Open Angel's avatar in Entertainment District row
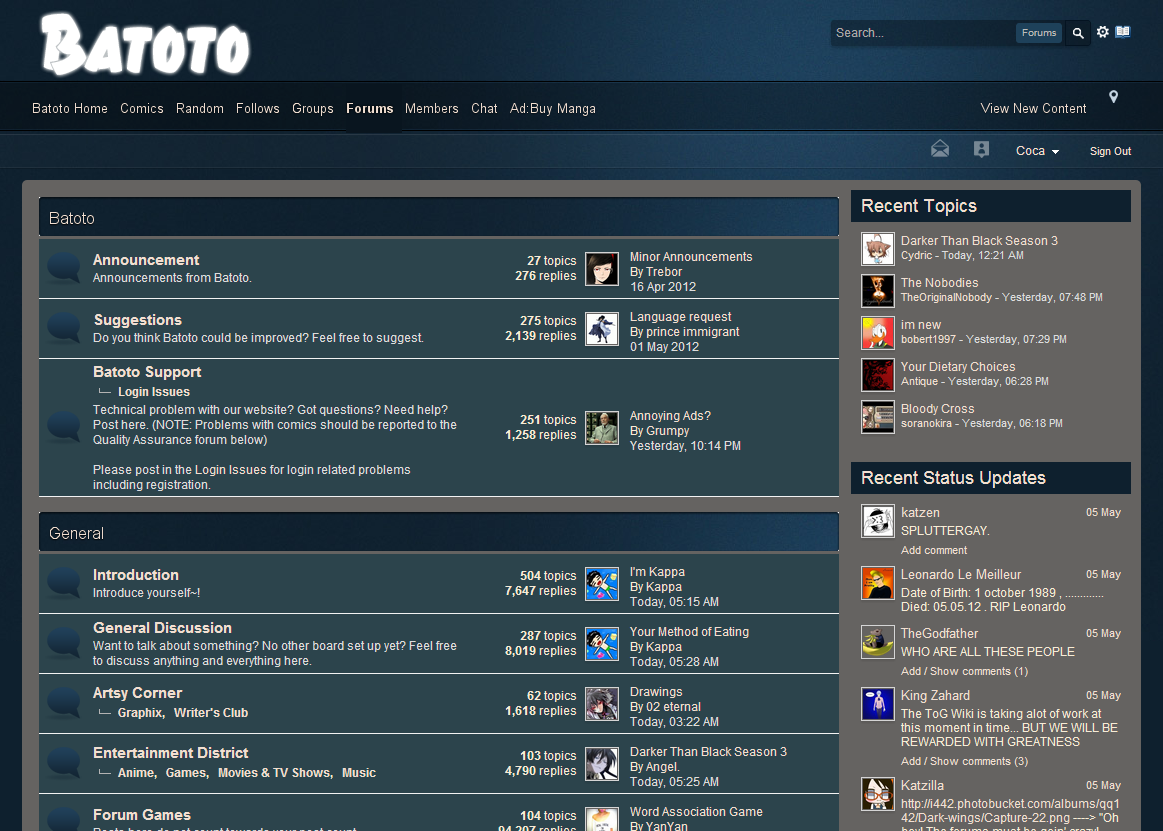The image size is (1163, 831). (x=602, y=764)
